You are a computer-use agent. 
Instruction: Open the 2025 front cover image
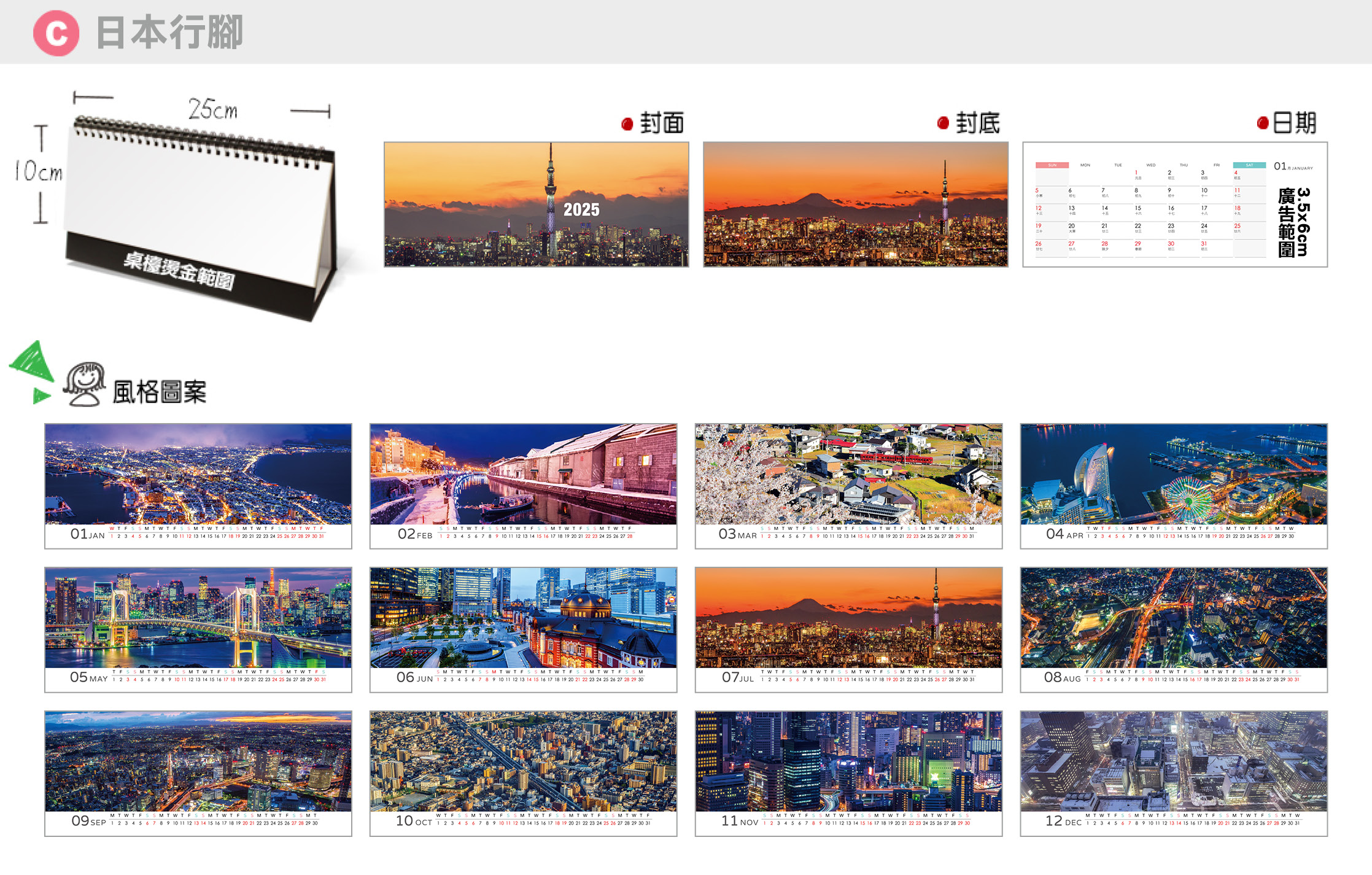coord(536,204)
